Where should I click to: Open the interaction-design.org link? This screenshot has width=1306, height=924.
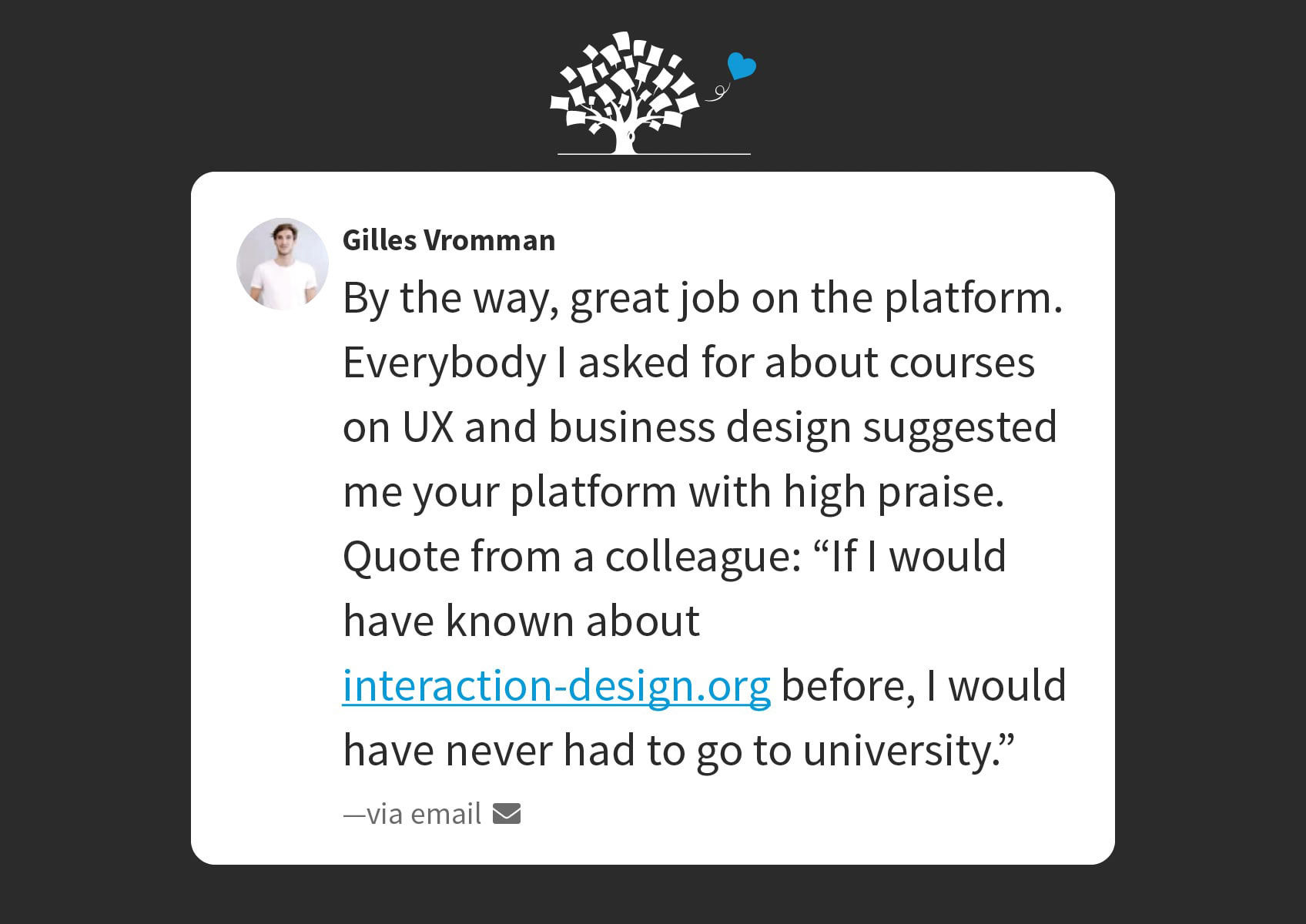(557, 685)
